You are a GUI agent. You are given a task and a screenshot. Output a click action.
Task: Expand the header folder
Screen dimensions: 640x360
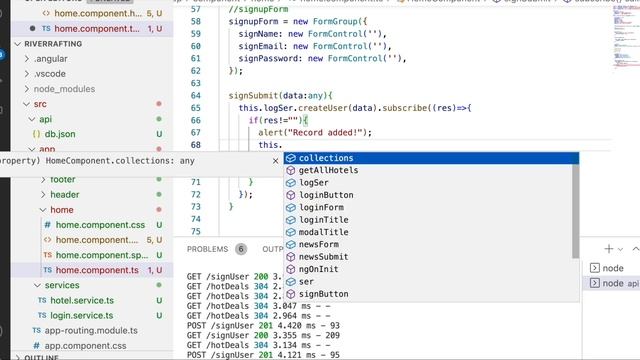click(x=43, y=195)
